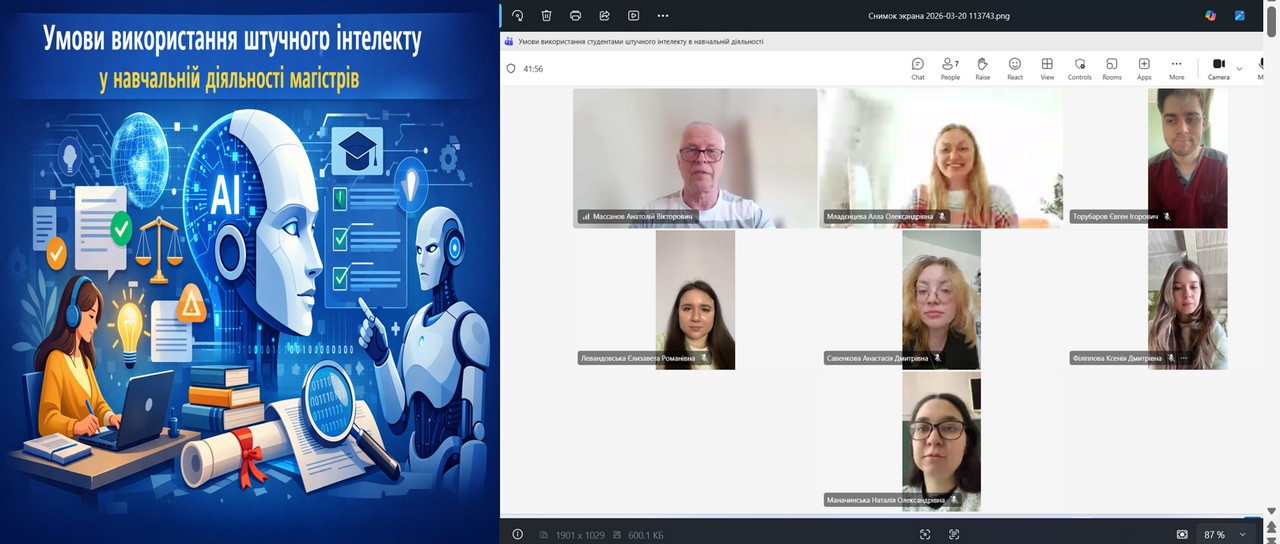This screenshot has height=544, width=1280.
Task: Open the View layout options
Action: pos(1047,68)
